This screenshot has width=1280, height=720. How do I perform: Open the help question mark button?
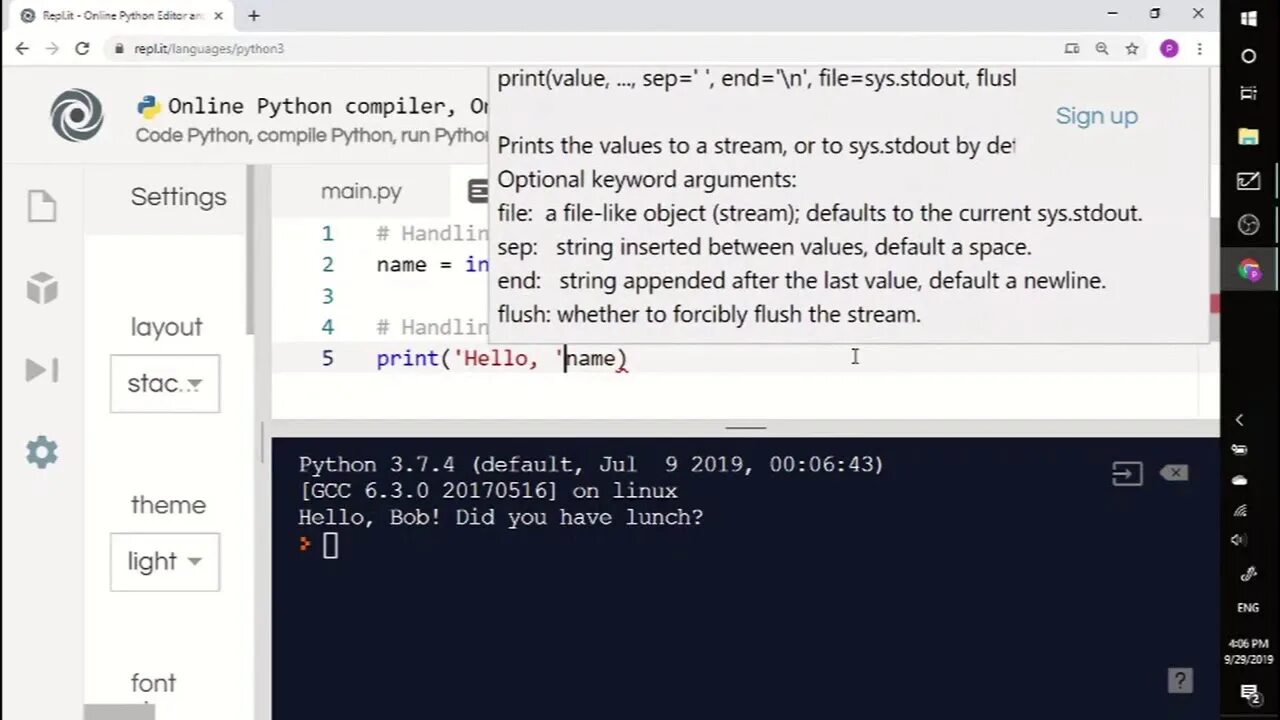coord(1180,681)
